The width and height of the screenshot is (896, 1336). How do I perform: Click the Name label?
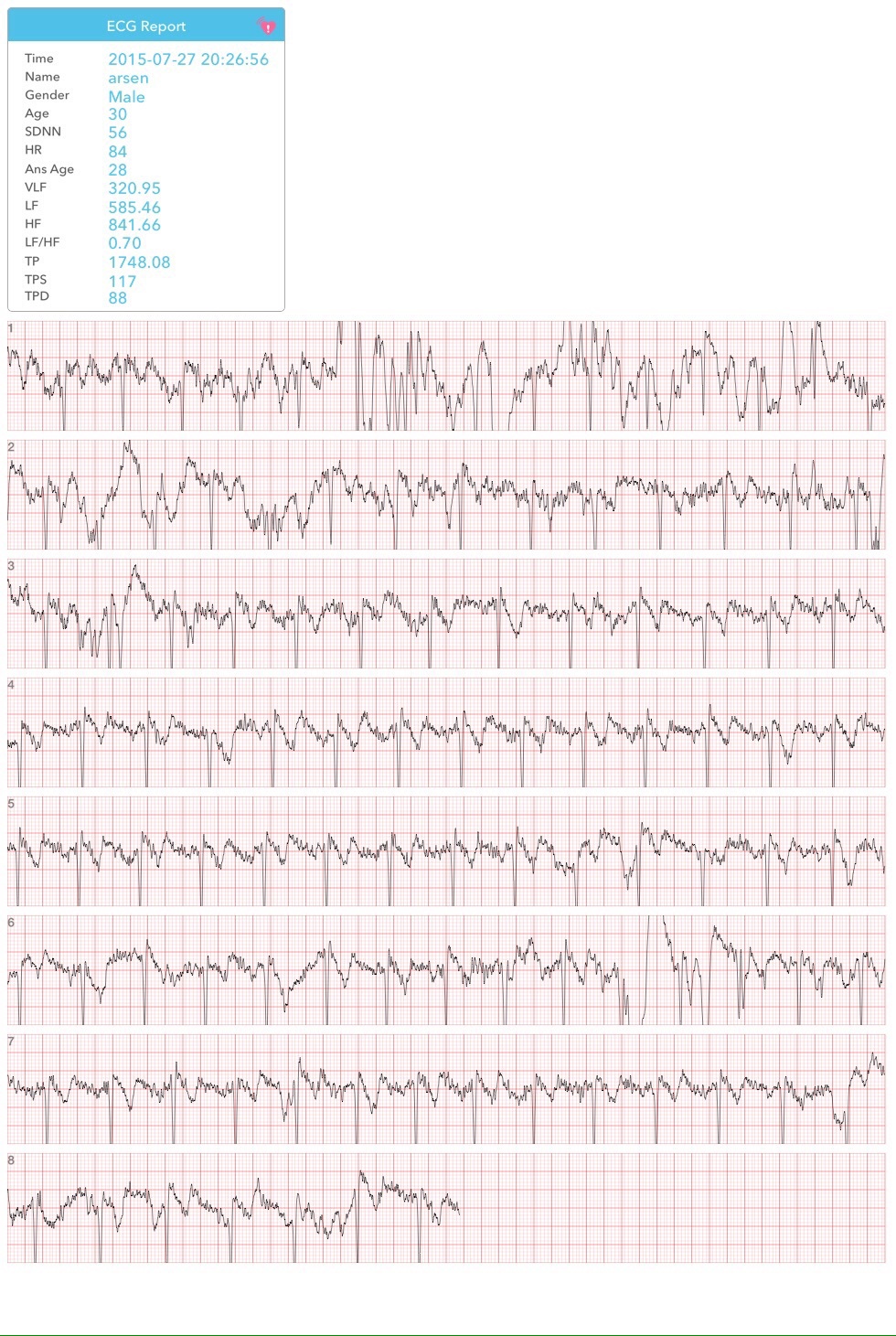click(x=42, y=77)
